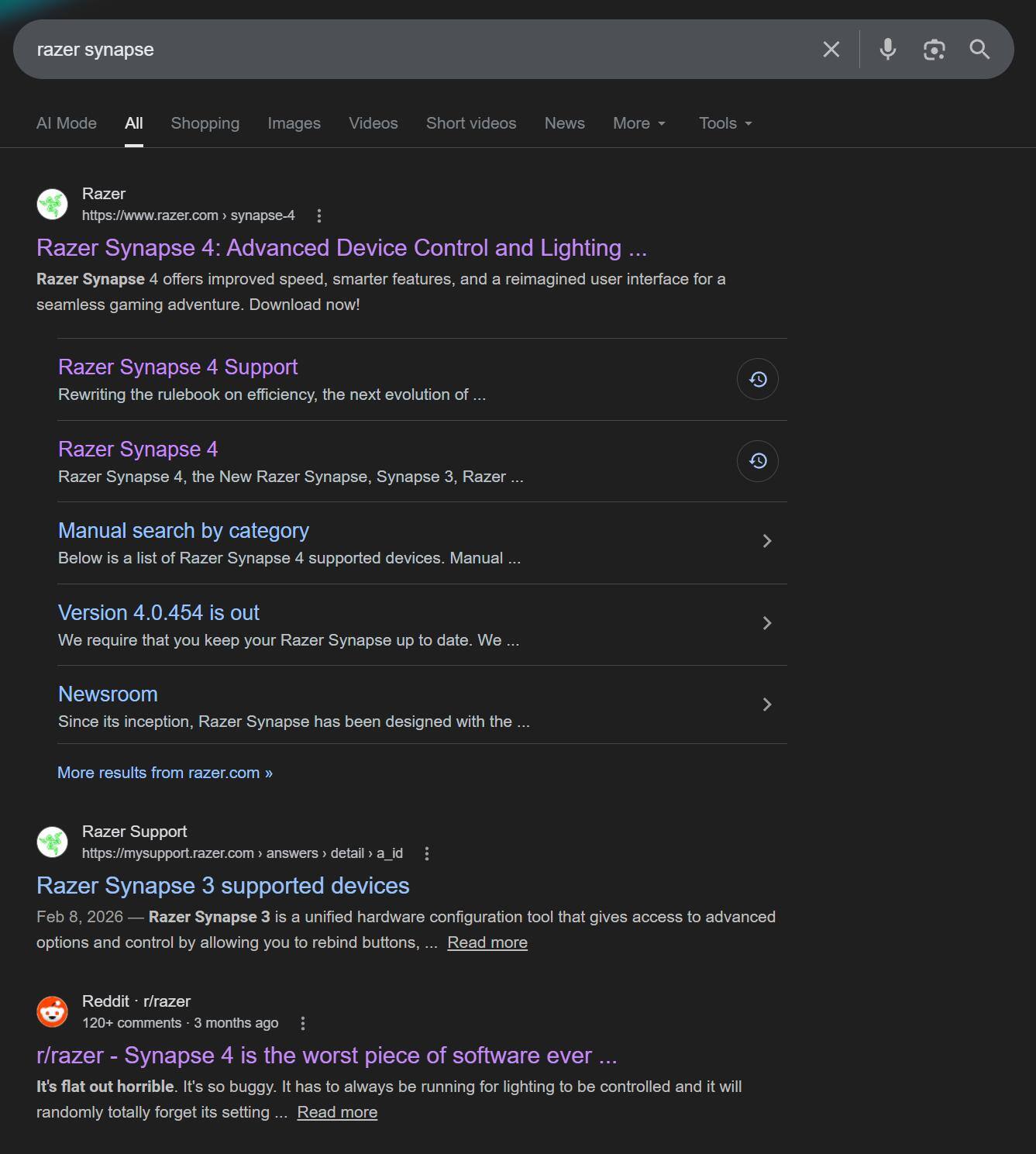Click Read more on the Razer Synapse 3 result
Screen dimensions: 1036x1154
[487, 942]
